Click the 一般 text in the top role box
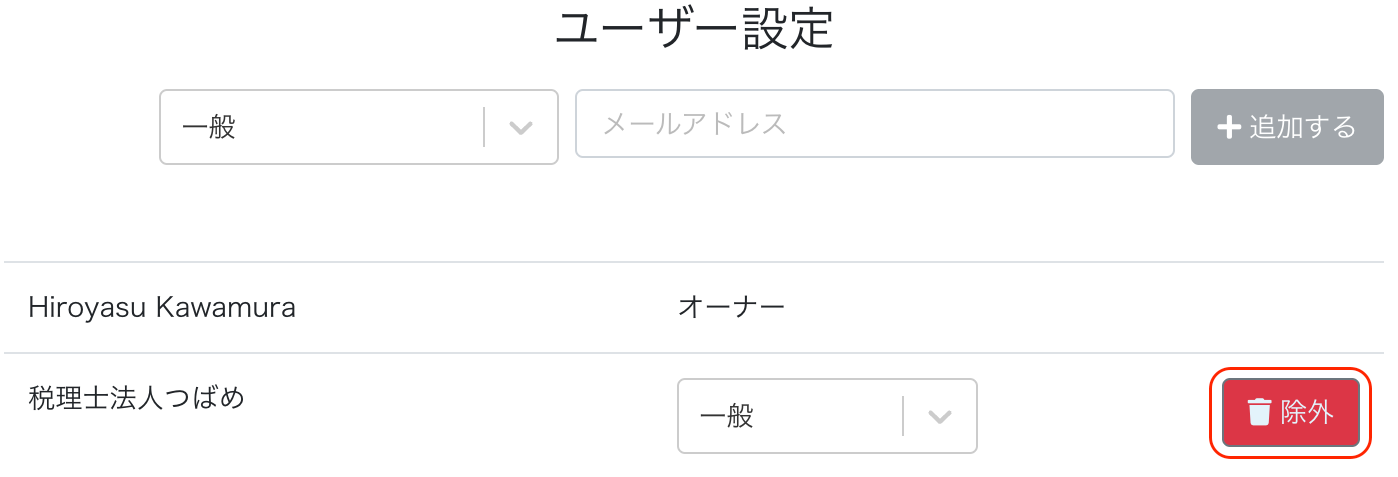This screenshot has width=1398, height=477. click(x=209, y=127)
